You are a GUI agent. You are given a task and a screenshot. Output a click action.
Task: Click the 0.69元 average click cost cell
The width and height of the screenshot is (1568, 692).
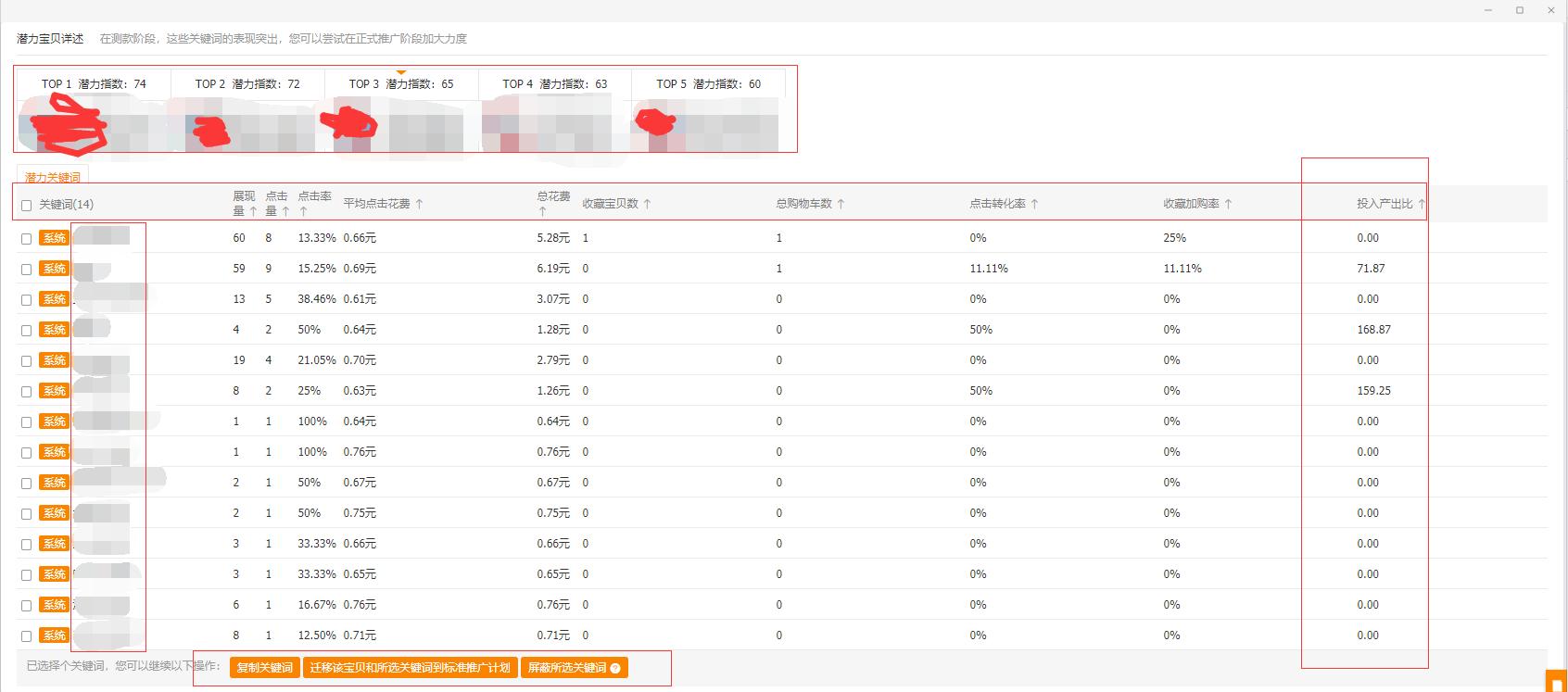tap(360, 269)
